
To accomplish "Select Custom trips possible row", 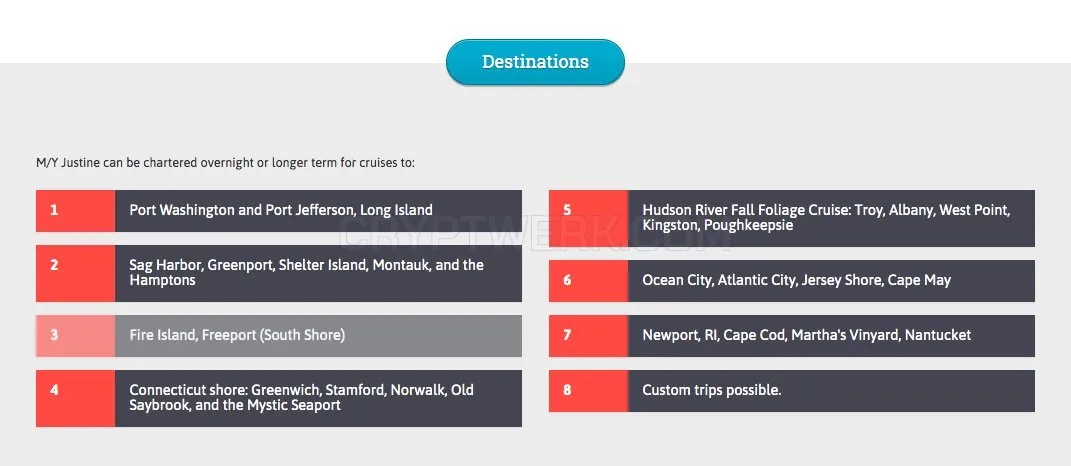I will pyautogui.click(x=831, y=391).
